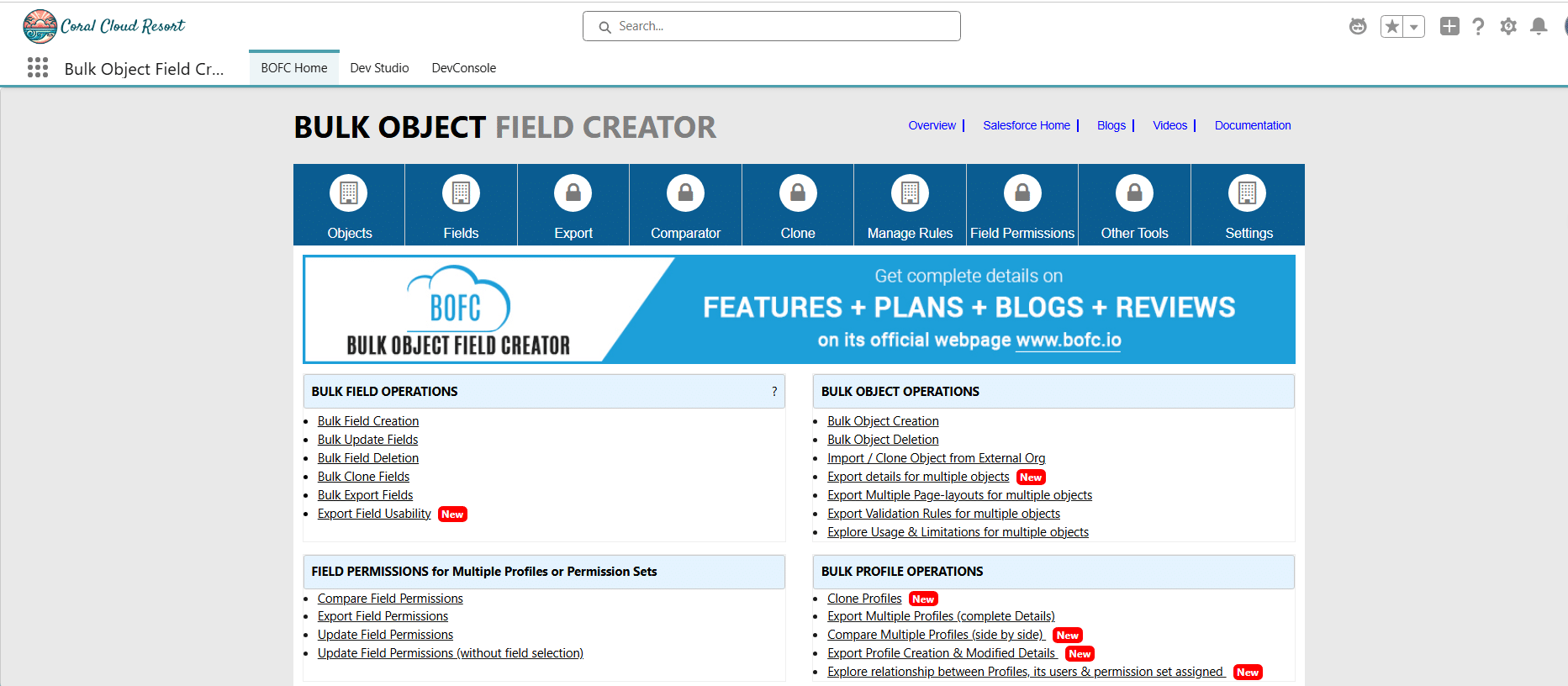Open Bulk Field Deletion

(x=368, y=458)
